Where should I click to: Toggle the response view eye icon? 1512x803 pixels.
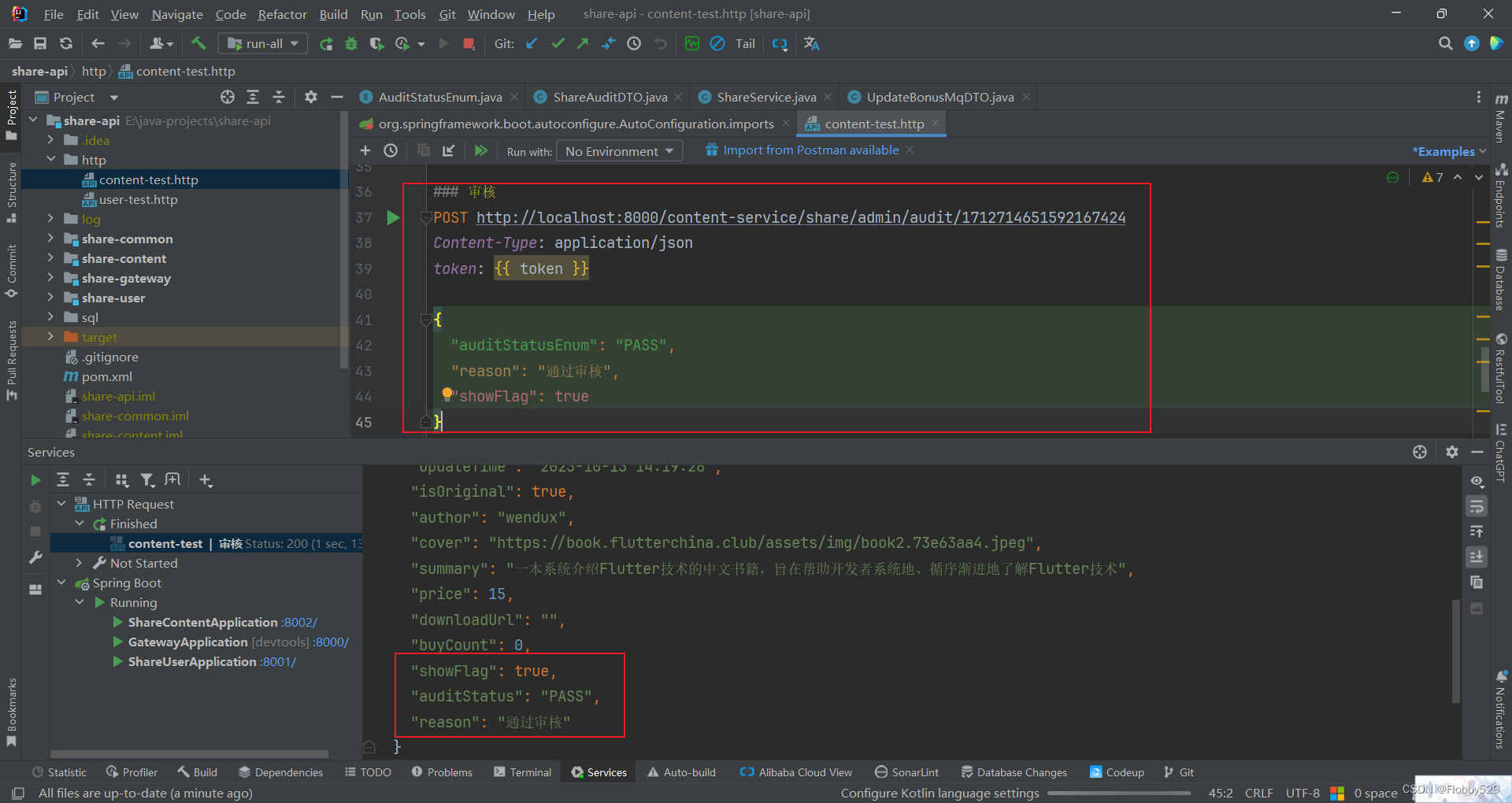click(1477, 481)
